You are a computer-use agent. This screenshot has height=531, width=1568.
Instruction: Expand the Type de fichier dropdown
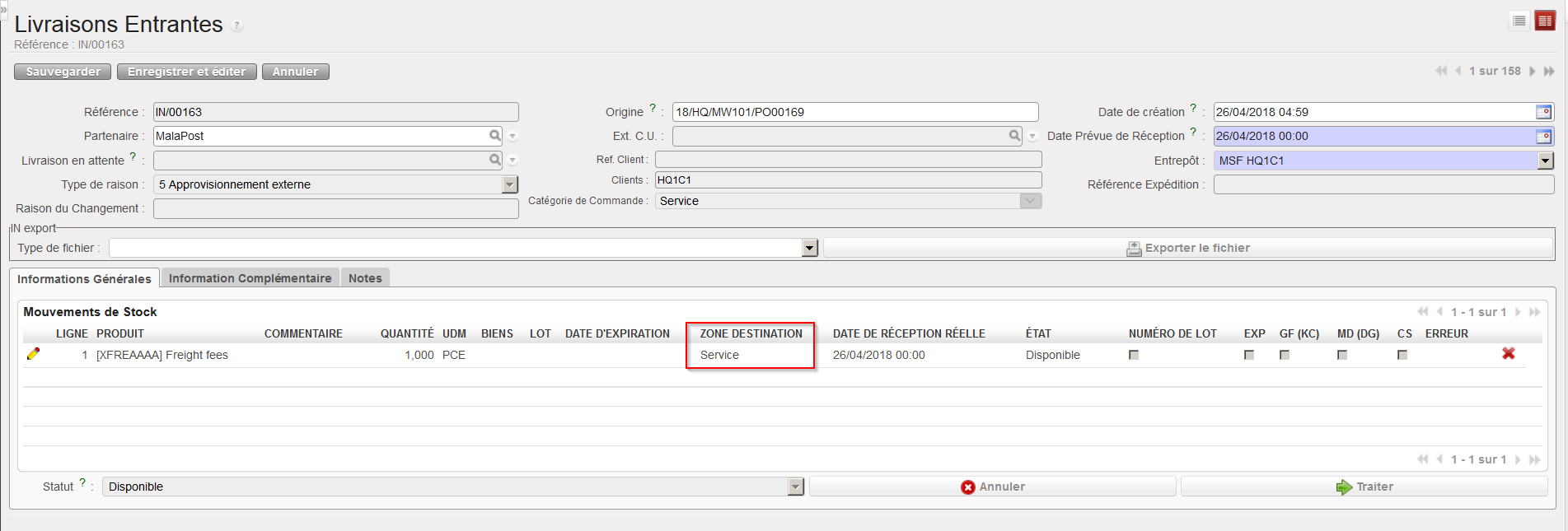pos(809,249)
